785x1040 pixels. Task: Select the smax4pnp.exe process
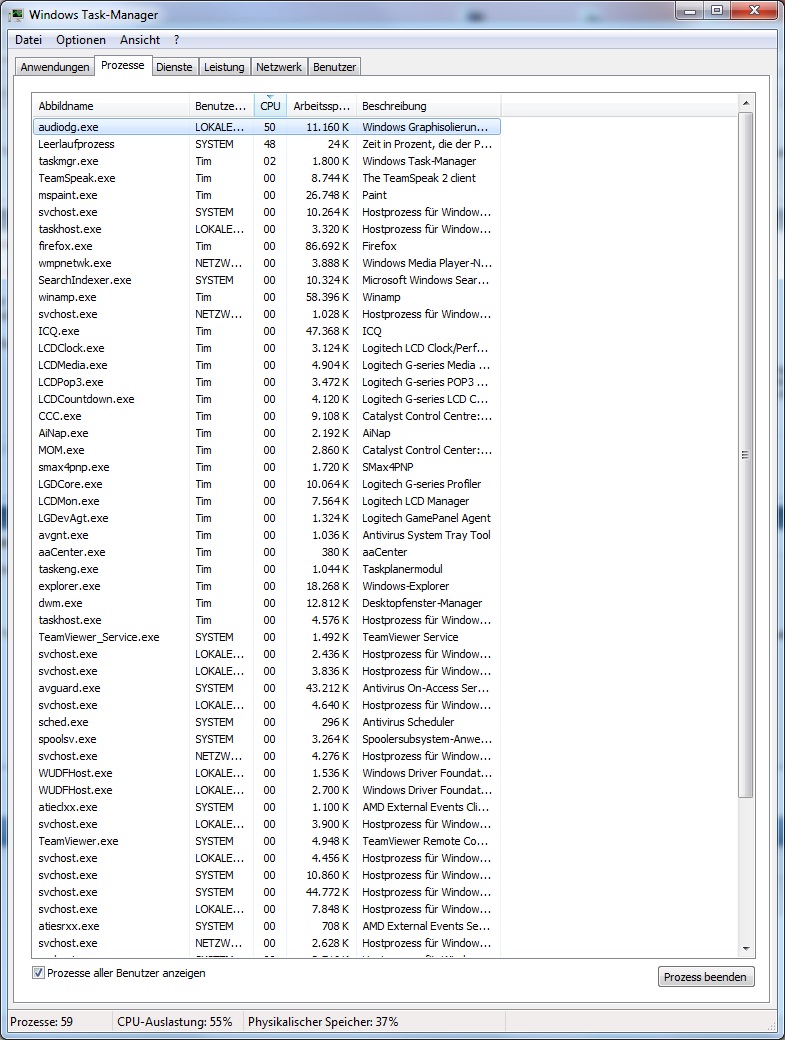(x=267, y=467)
